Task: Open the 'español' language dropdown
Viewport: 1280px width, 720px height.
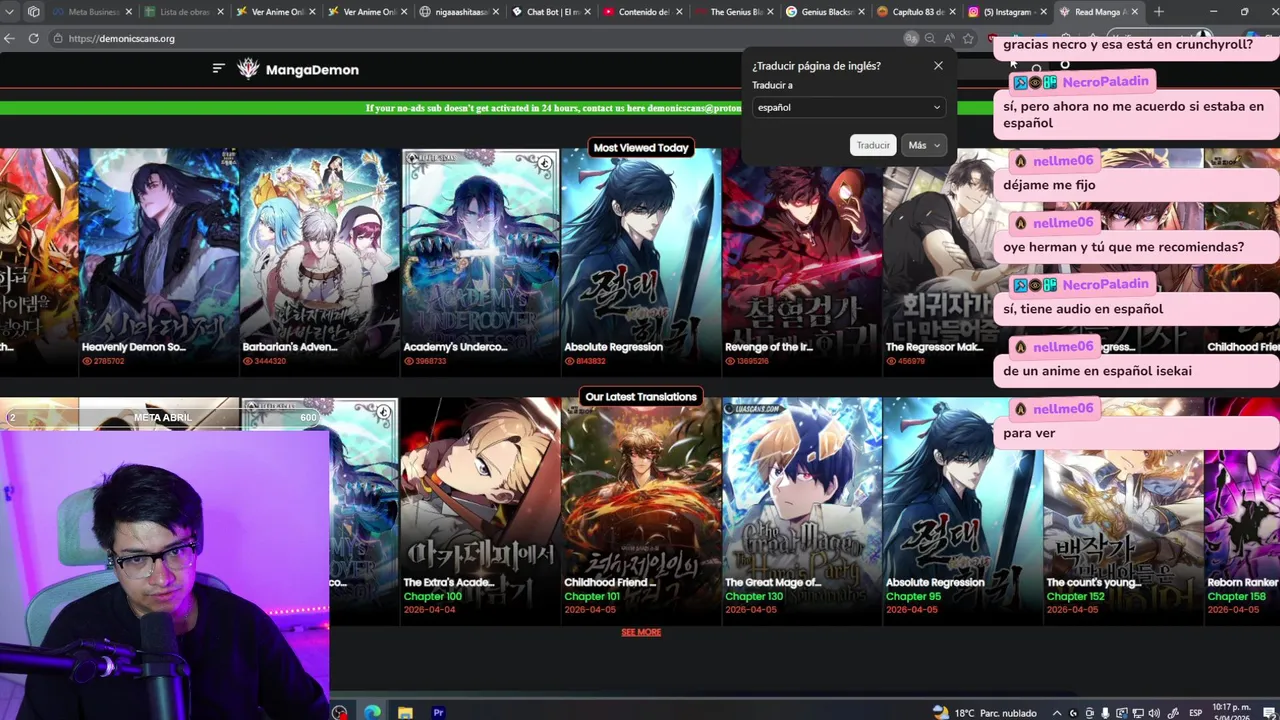Action: pyautogui.click(x=848, y=107)
